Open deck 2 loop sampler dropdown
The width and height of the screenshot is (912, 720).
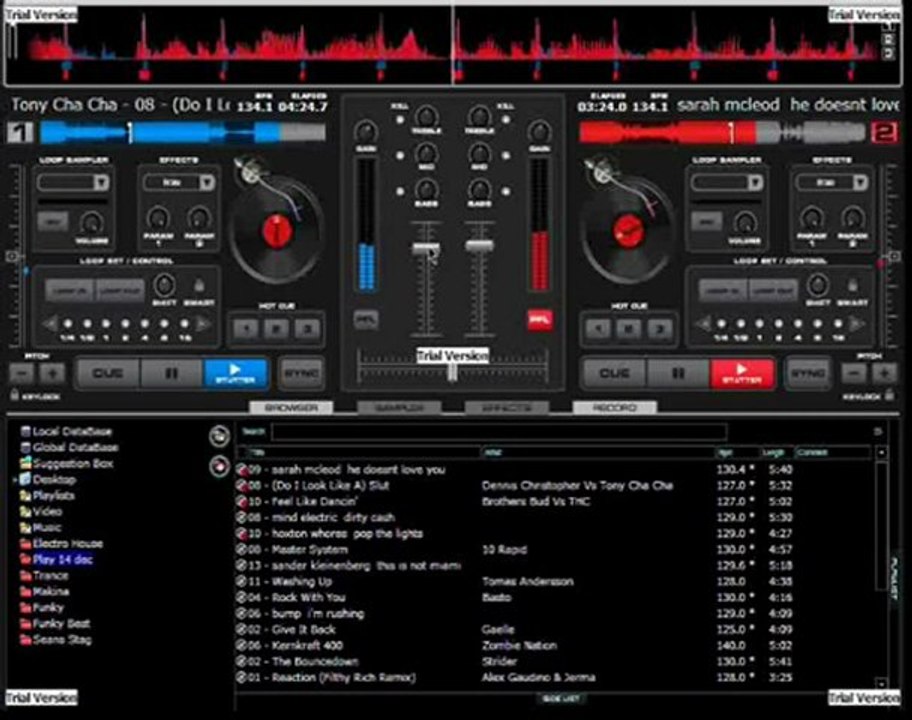point(755,183)
